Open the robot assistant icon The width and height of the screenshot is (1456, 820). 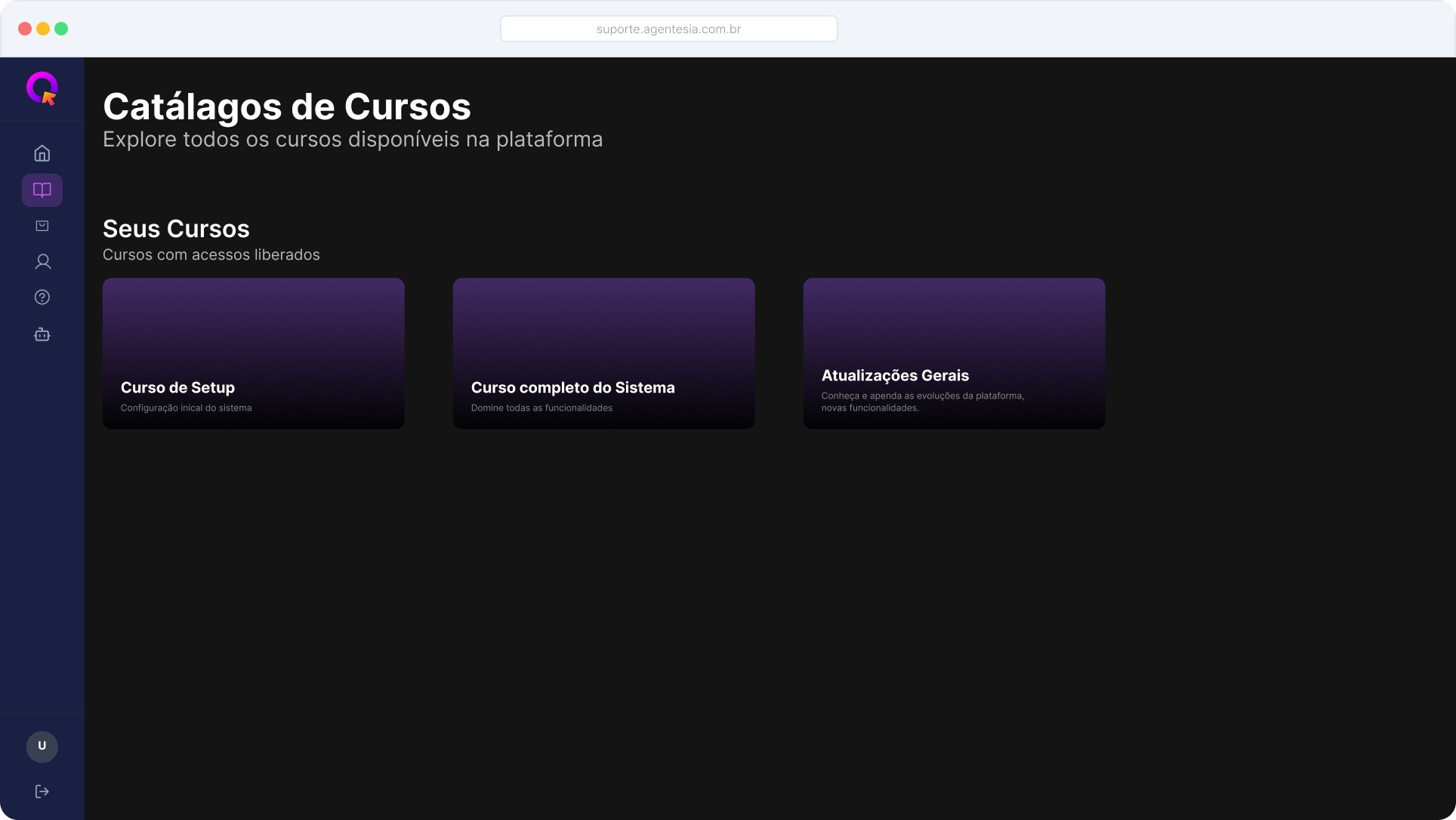pyautogui.click(x=42, y=334)
